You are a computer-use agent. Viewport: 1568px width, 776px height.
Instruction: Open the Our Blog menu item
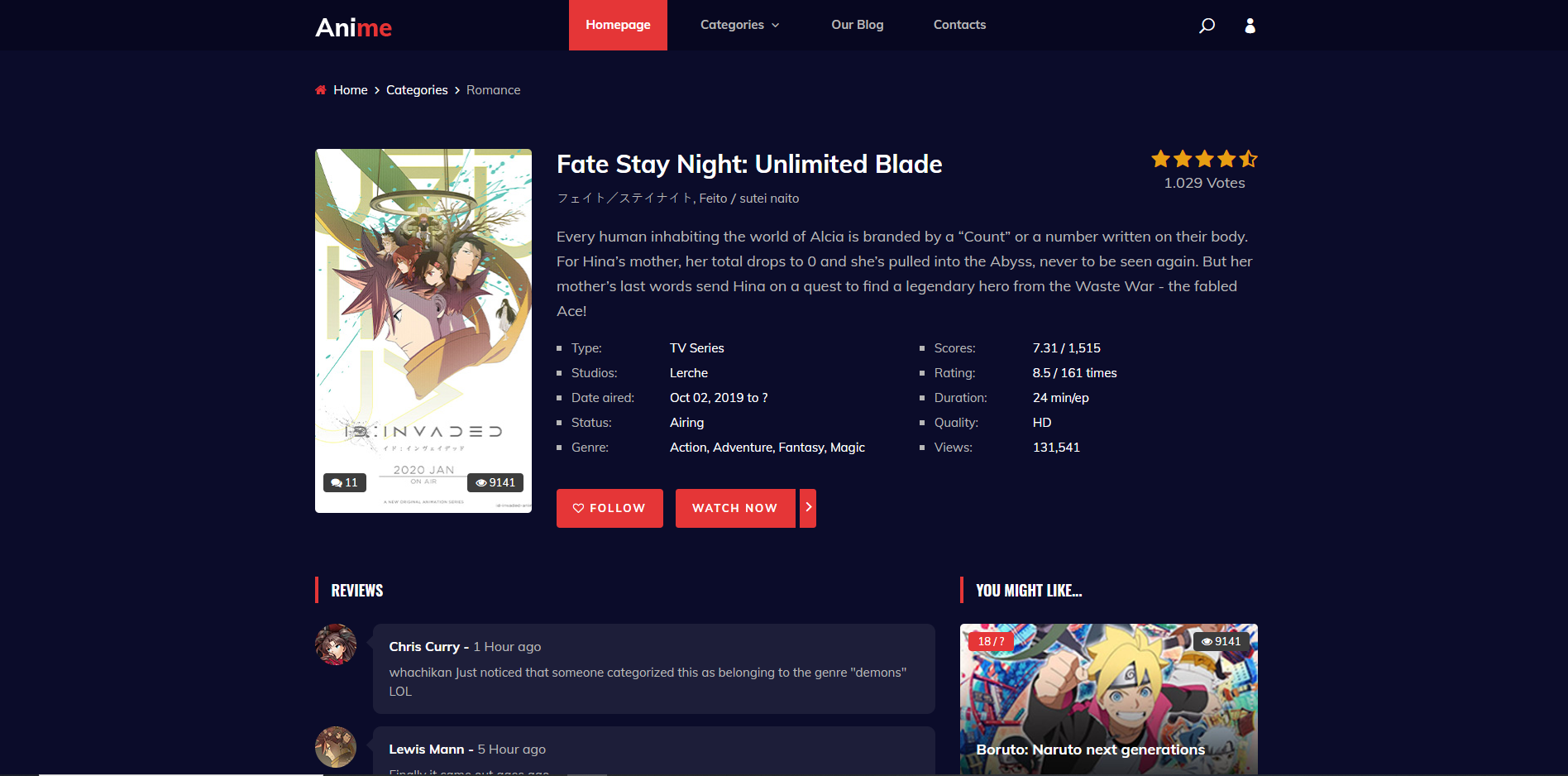click(858, 25)
